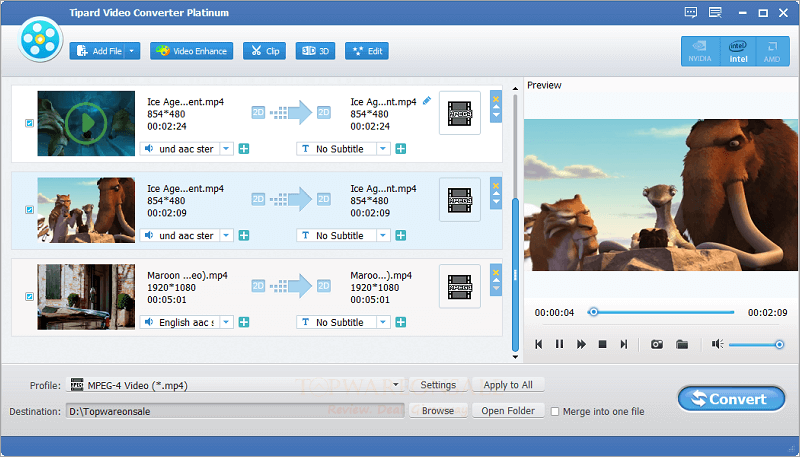Open audio track dropdown for 00:02:09 file

click(x=227, y=236)
